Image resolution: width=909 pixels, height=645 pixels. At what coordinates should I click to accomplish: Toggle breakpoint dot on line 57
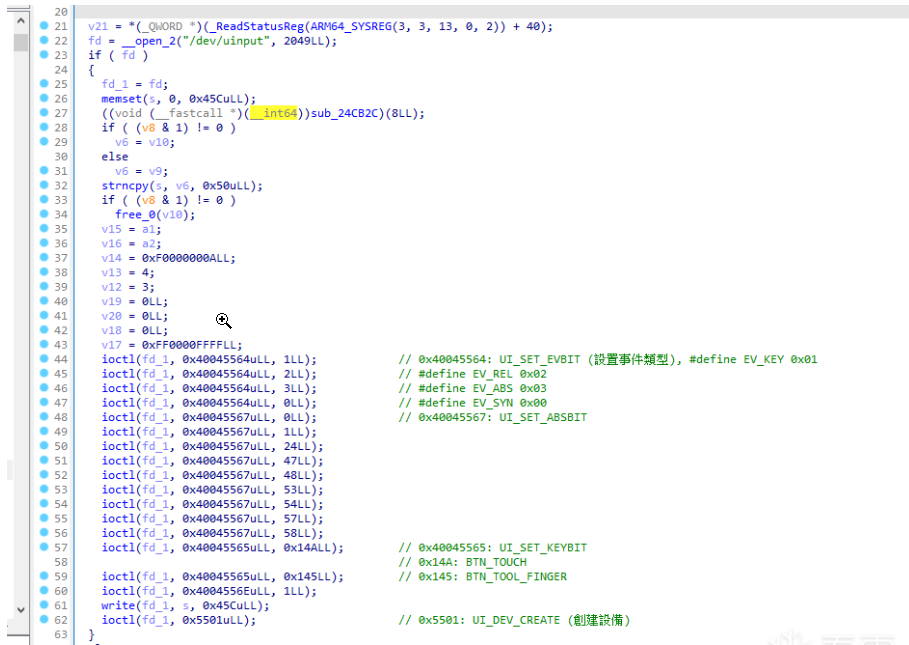[x=44, y=547]
